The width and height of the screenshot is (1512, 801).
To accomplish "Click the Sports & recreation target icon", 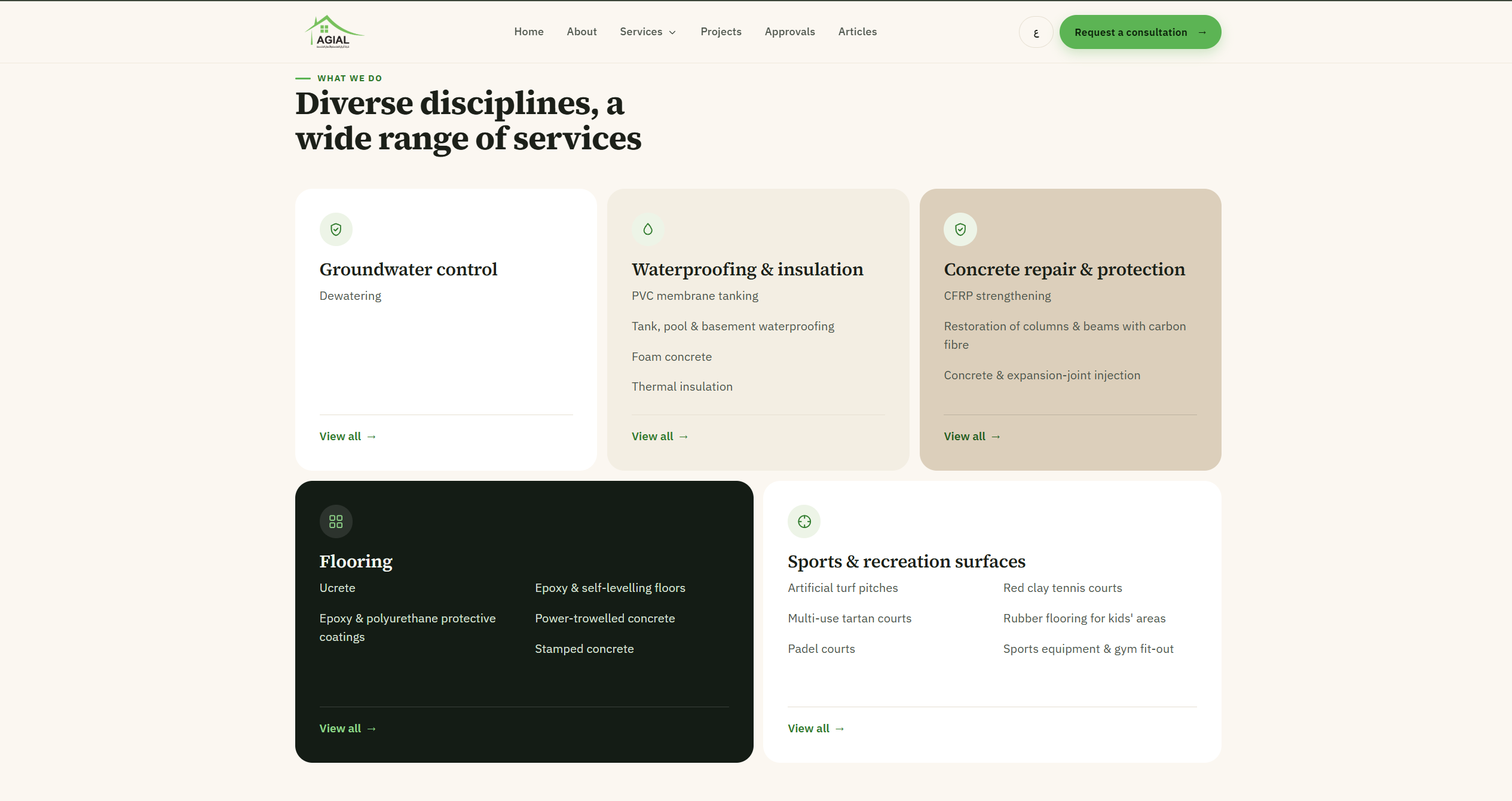I will (x=804, y=521).
